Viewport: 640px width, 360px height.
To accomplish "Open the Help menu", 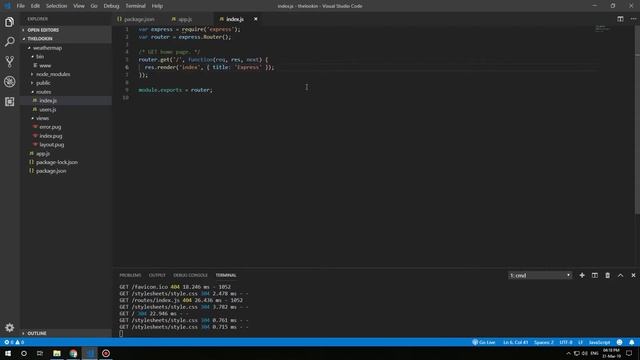I will tap(157, 6).
